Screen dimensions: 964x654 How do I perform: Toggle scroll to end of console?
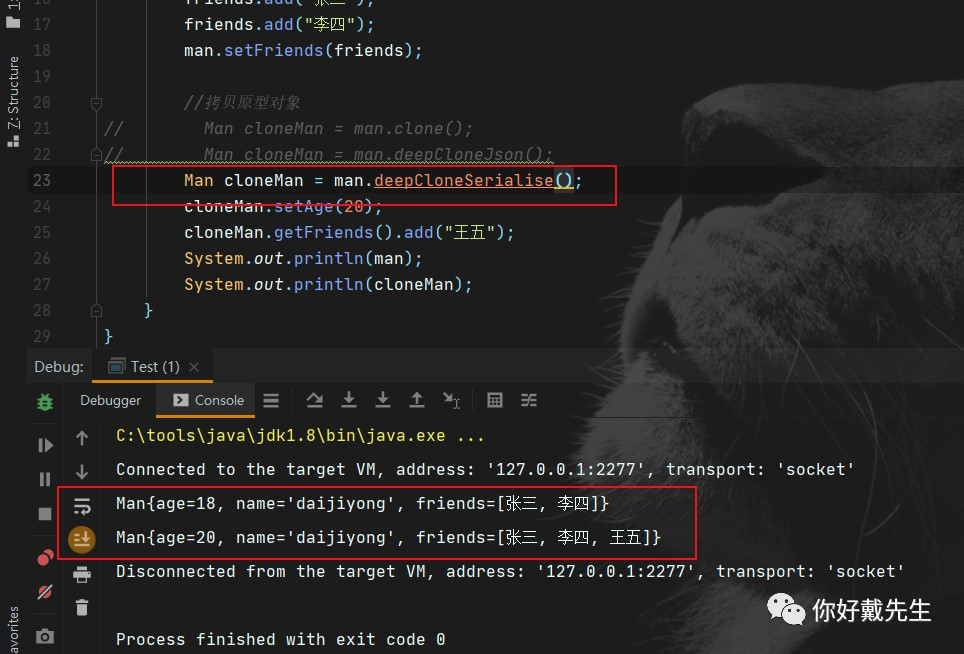pyautogui.click(x=82, y=540)
